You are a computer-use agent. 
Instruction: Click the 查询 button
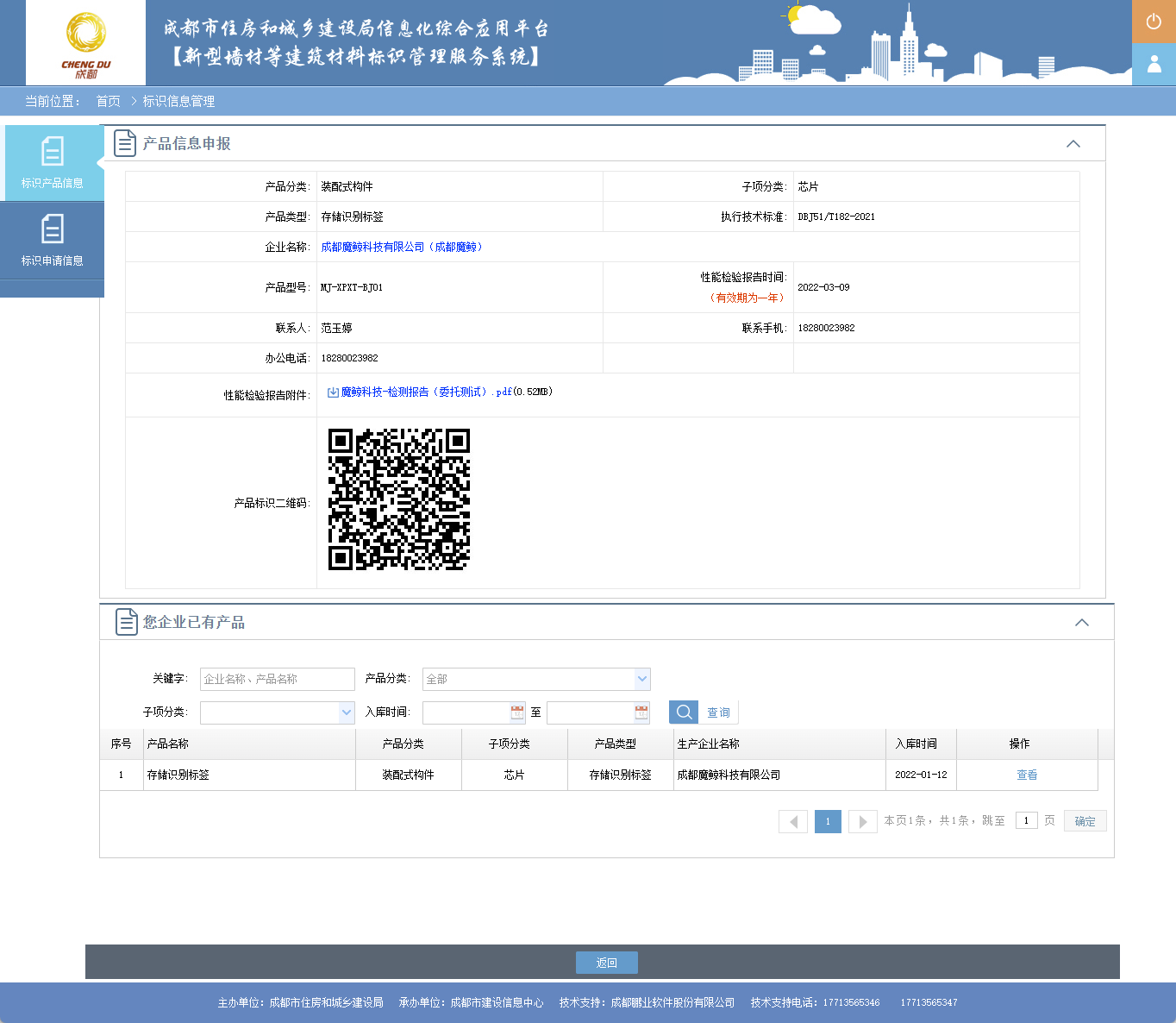click(718, 712)
